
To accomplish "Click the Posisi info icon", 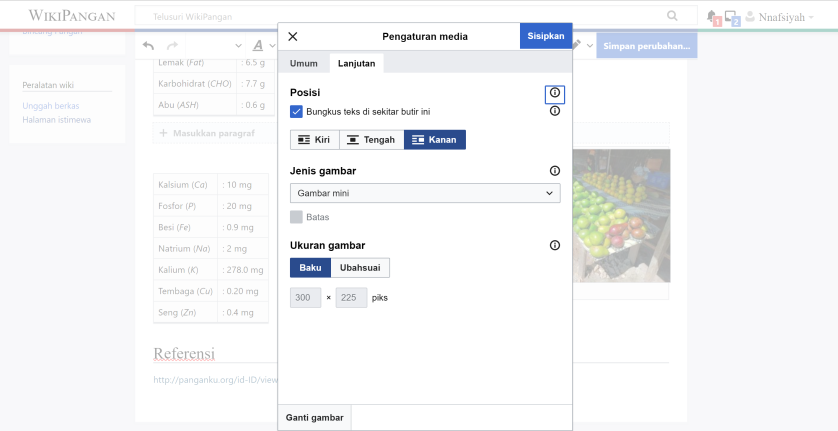I will [555, 93].
